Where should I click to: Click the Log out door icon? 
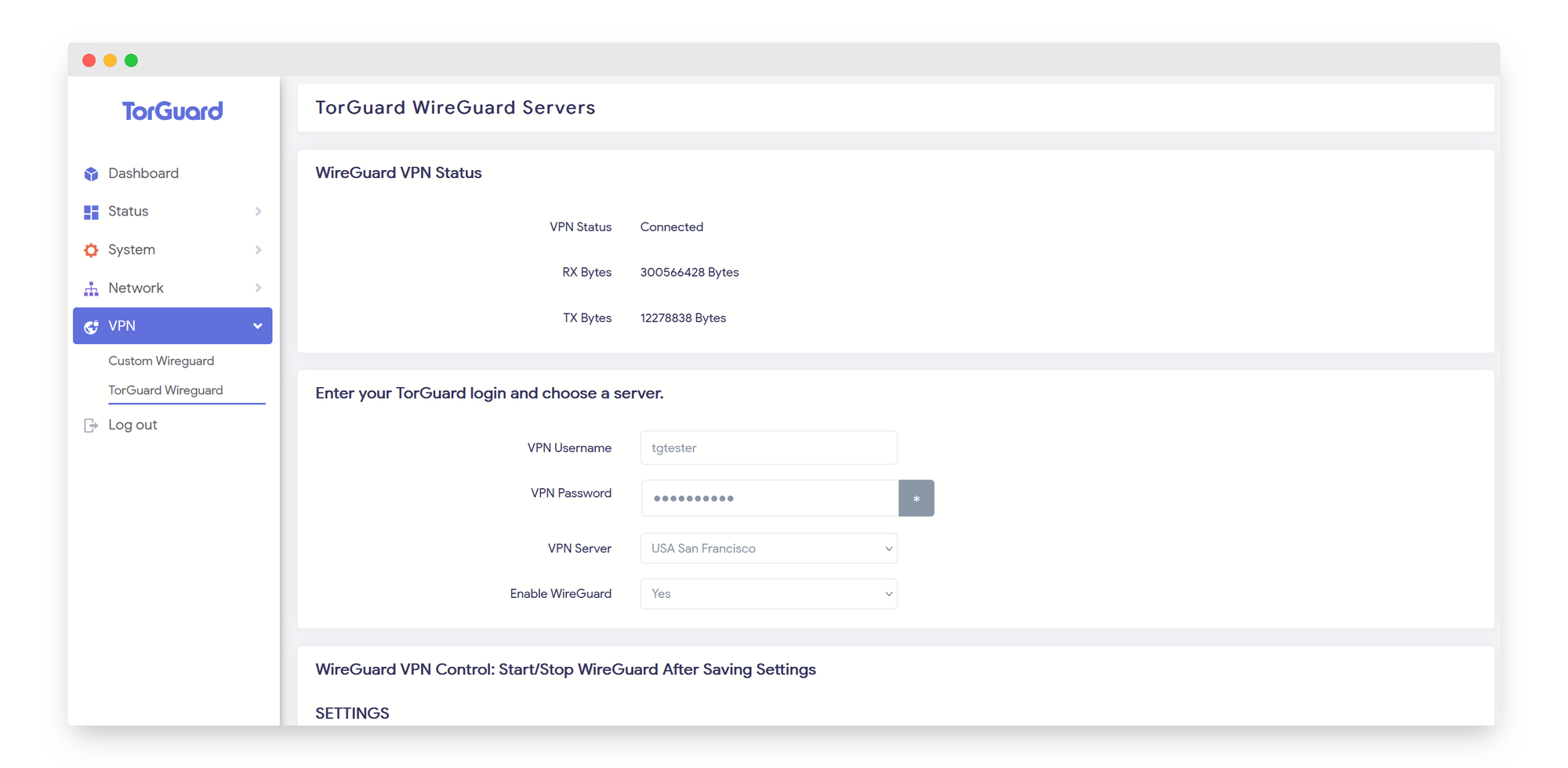(91, 426)
